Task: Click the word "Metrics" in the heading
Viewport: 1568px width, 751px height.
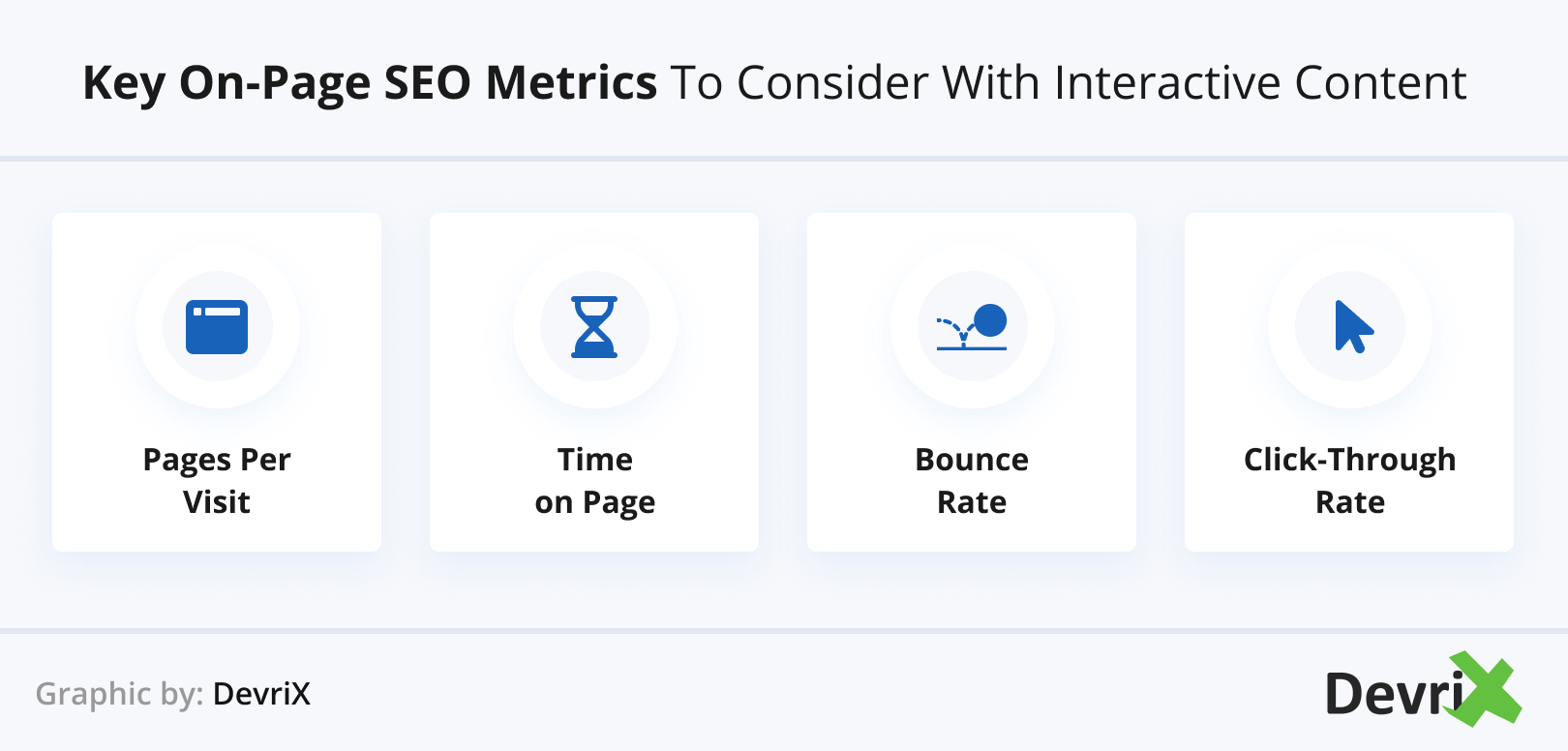Action: tap(571, 83)
